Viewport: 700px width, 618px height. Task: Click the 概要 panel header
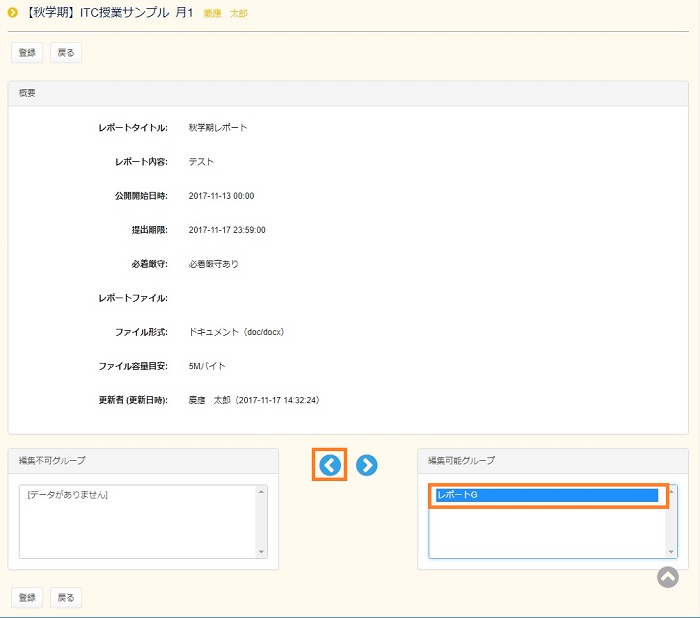[348, 93]
